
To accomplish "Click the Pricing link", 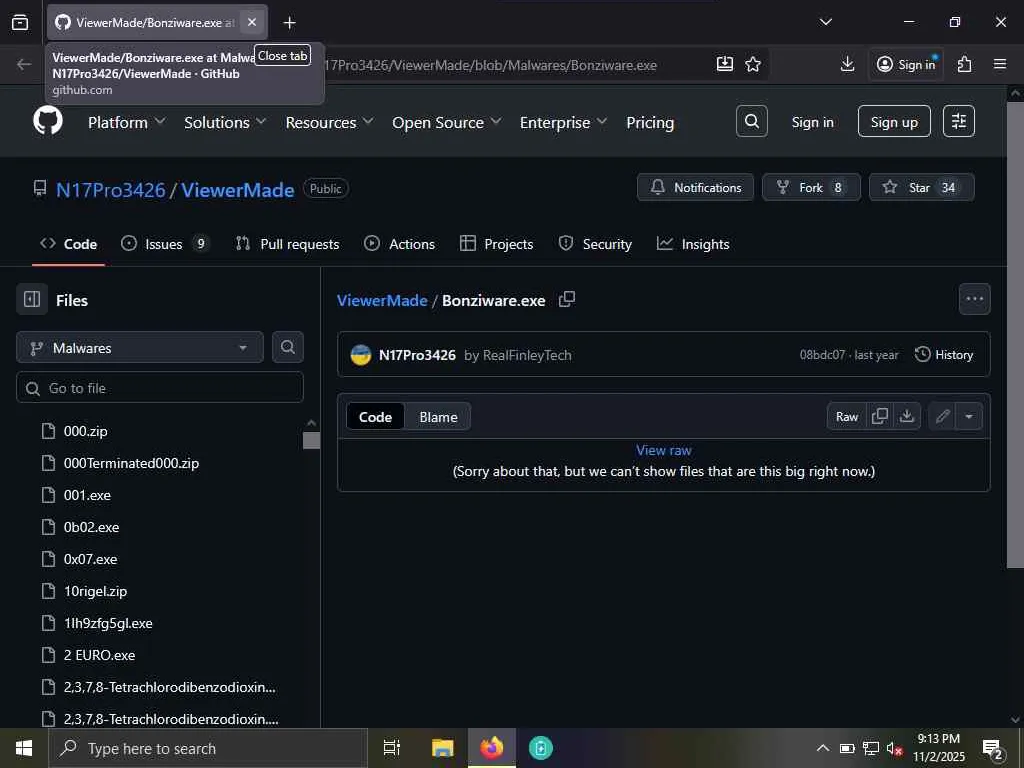I will [x=650, y=122].
